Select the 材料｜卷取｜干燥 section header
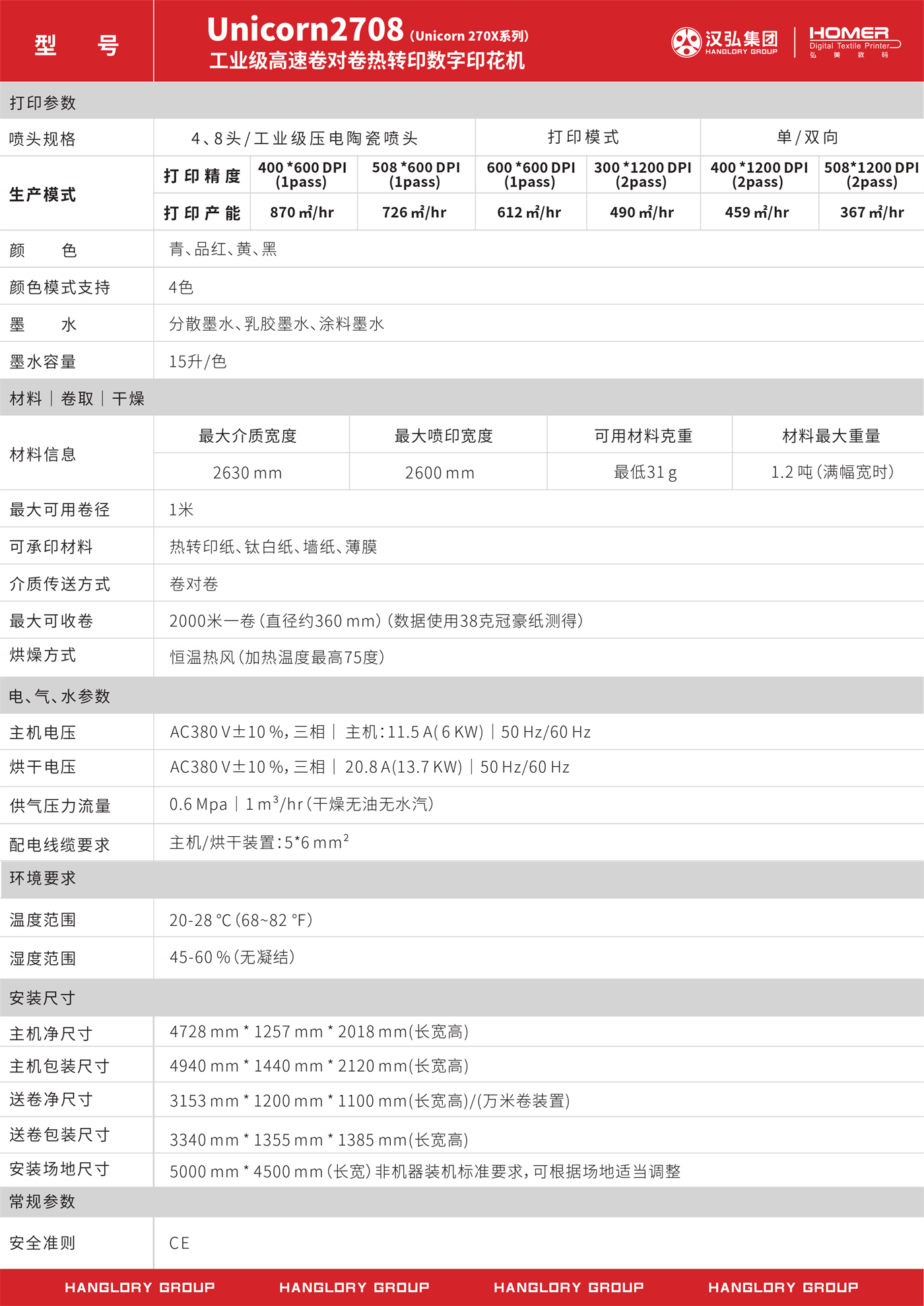Screen dimensions: 924x1306 (77, 399)
